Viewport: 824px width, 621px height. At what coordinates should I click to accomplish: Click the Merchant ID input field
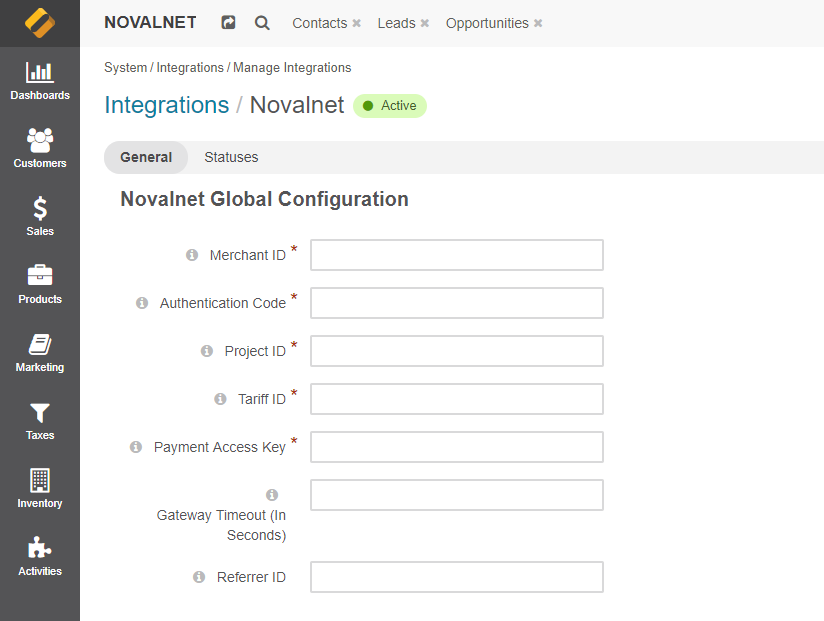click(456, 255)
